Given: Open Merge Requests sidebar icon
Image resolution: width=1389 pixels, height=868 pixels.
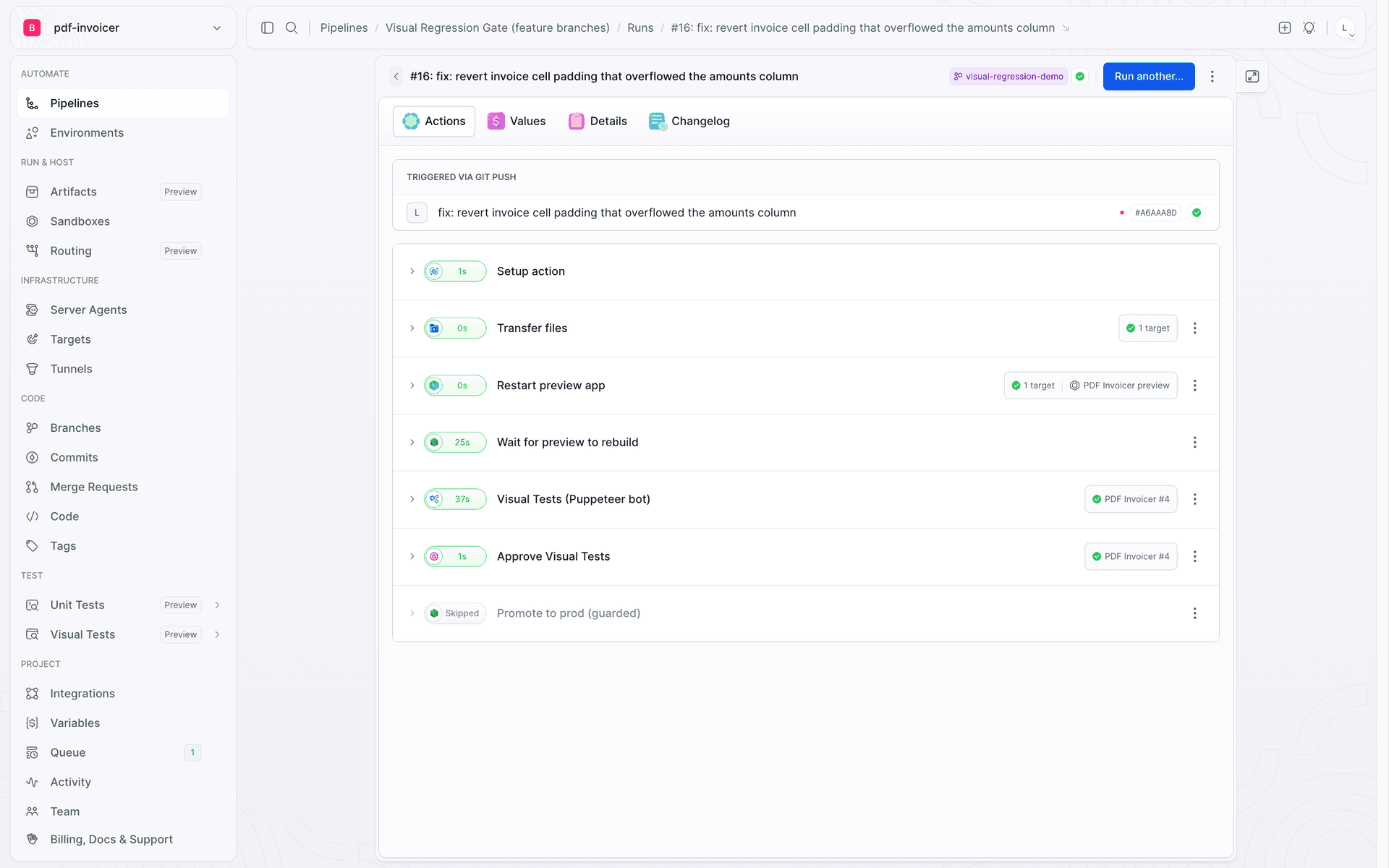Looking at the screenshot, I should coord(32,487).
